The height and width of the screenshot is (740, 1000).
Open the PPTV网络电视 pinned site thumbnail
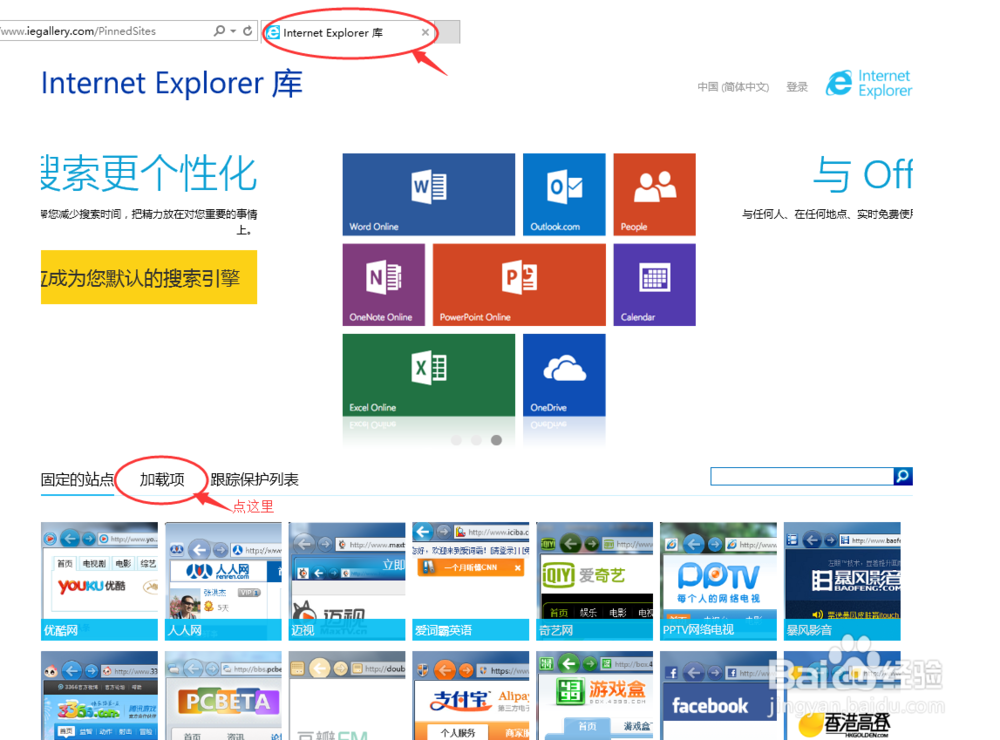tap(718, 581)
